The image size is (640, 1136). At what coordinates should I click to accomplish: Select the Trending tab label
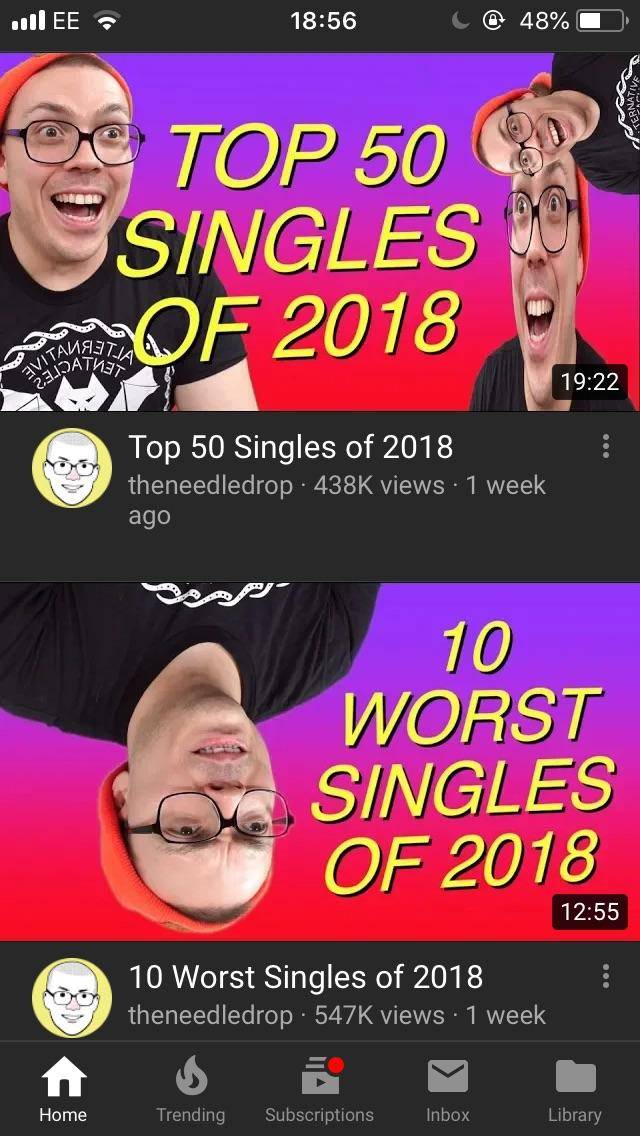point(191,1114)
